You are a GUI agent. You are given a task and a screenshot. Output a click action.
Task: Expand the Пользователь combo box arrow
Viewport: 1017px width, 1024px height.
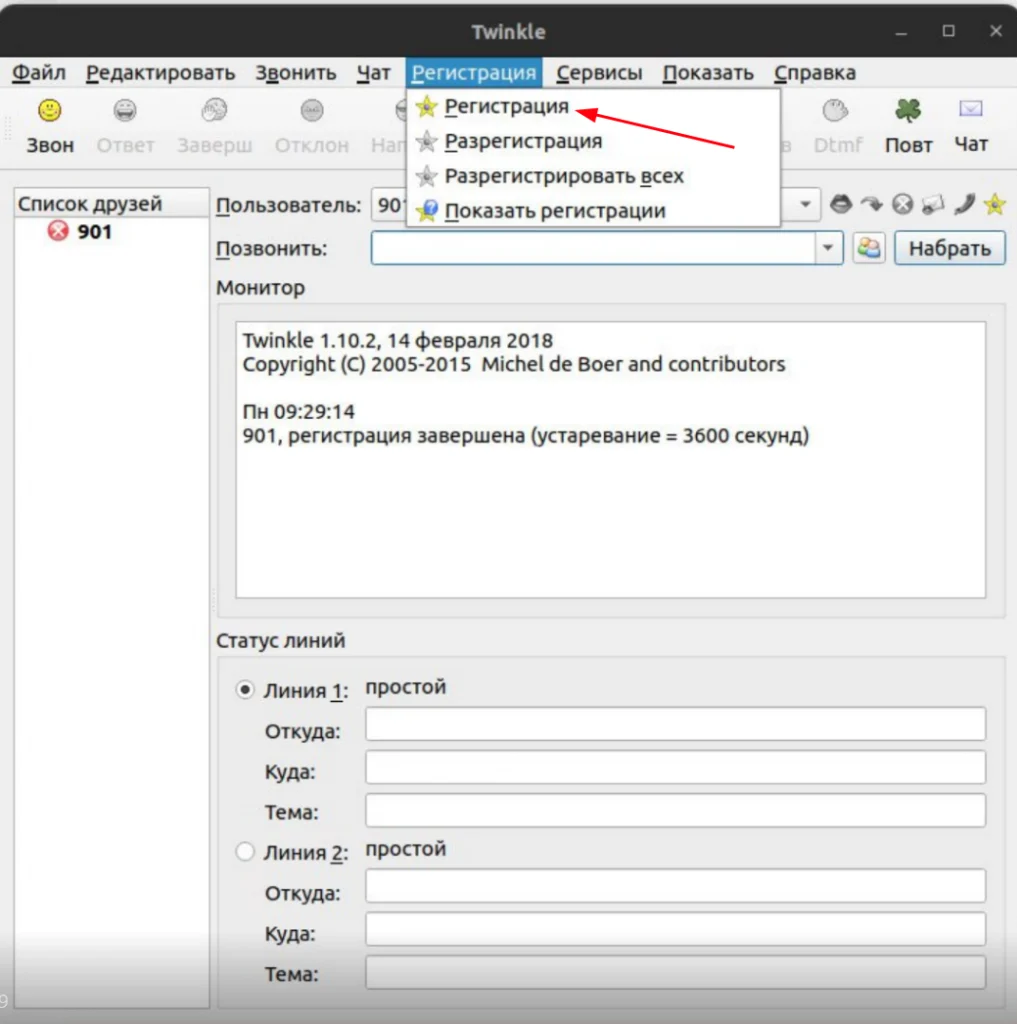(x=805, y=204)
